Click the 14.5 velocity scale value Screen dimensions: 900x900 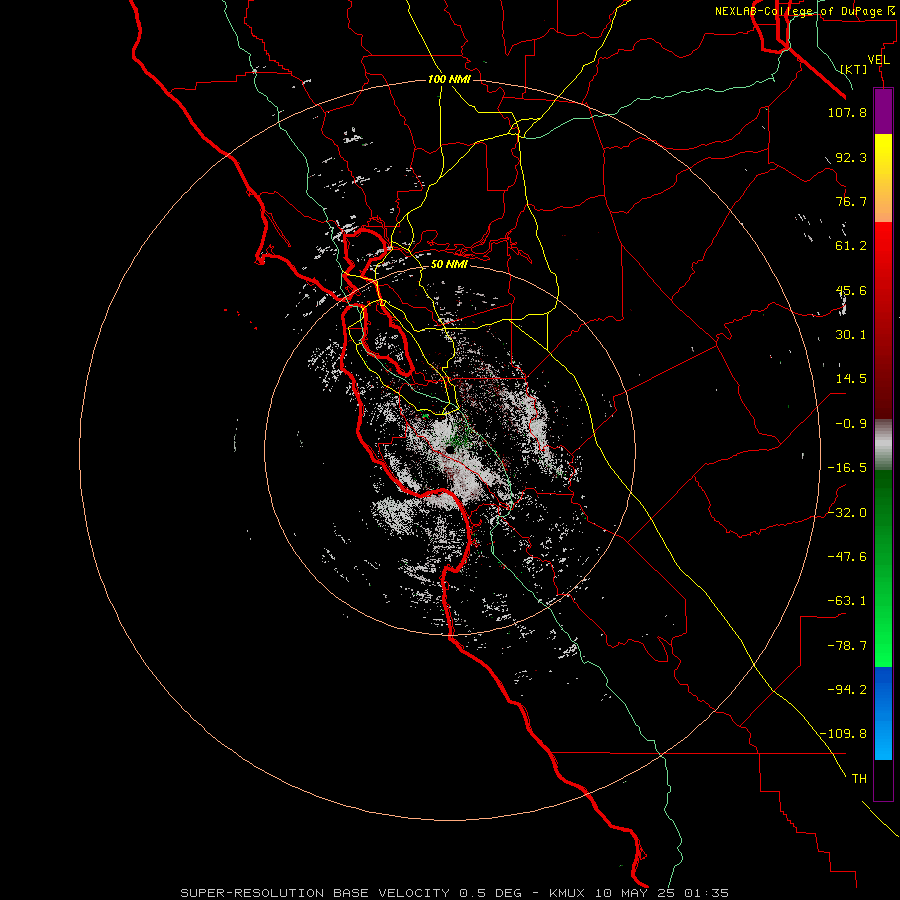tap(851, 379)
